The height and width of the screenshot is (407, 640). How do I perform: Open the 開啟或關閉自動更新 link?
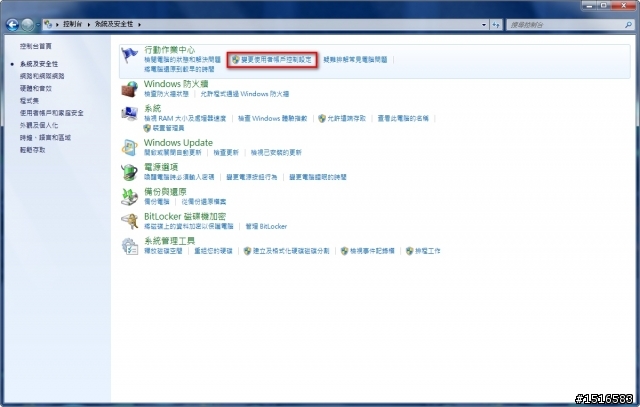tap(173, 152)
